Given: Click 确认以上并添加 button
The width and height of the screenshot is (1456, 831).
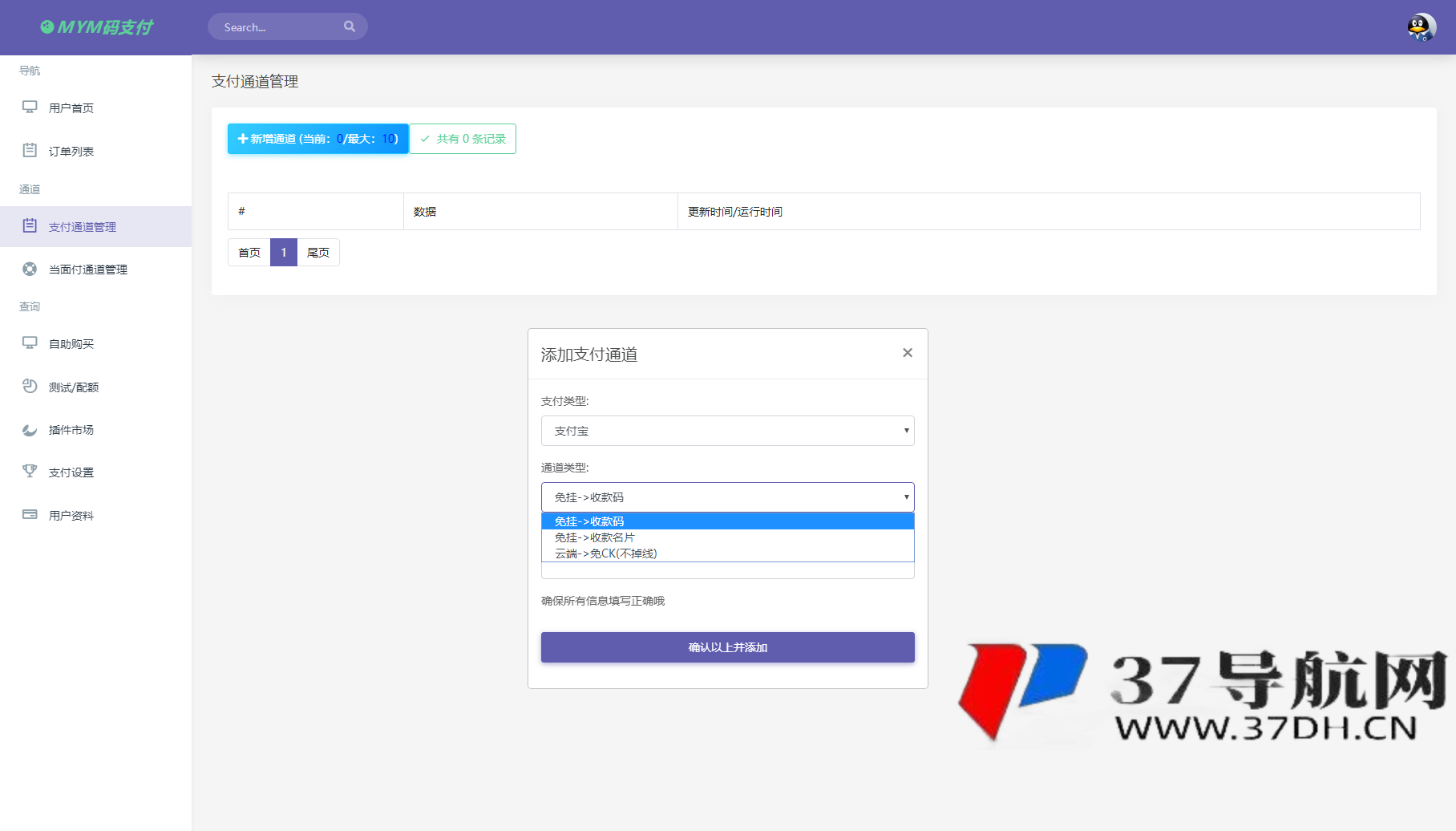Looking at the screenshot, I should [x=726, y=647].
